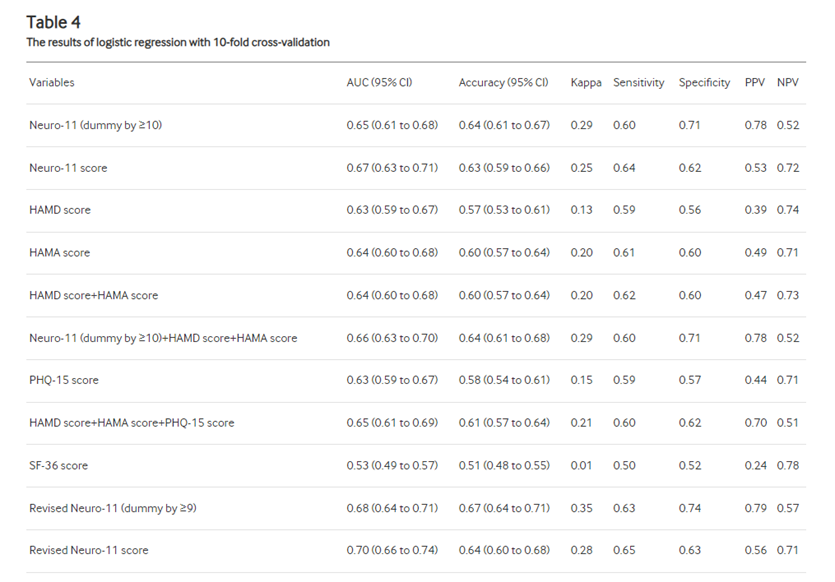Select the Variables column header
835x582 pixels.
pos(52,83)
